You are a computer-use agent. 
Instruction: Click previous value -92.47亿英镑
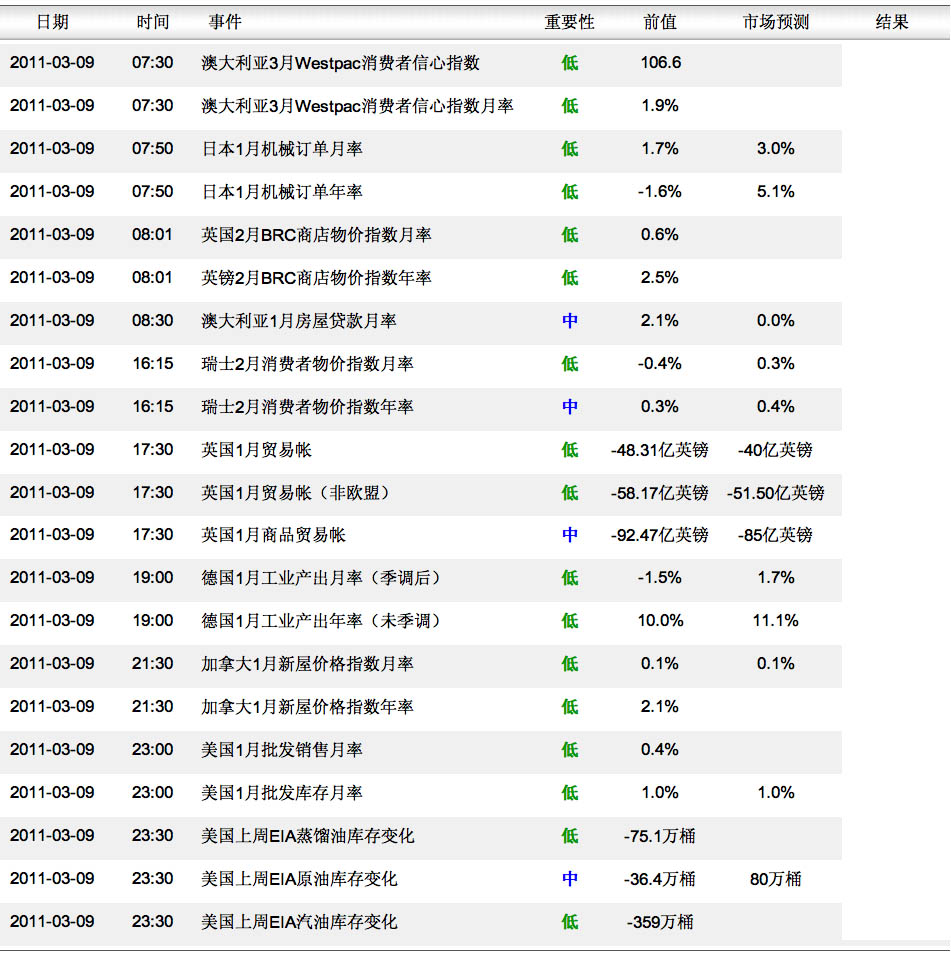point(660,535)
